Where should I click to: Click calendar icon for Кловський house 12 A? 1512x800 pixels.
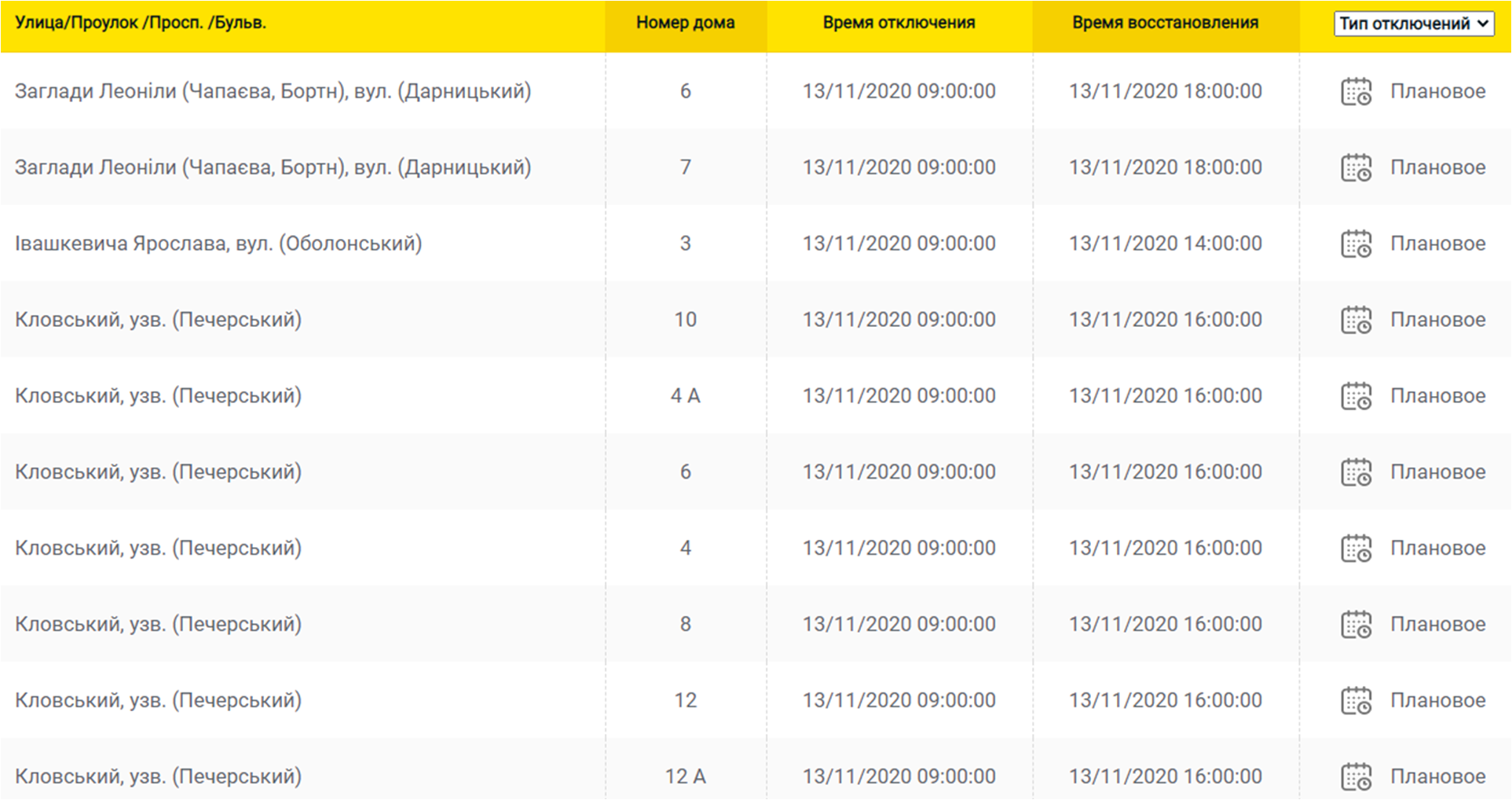(1355, 776)
